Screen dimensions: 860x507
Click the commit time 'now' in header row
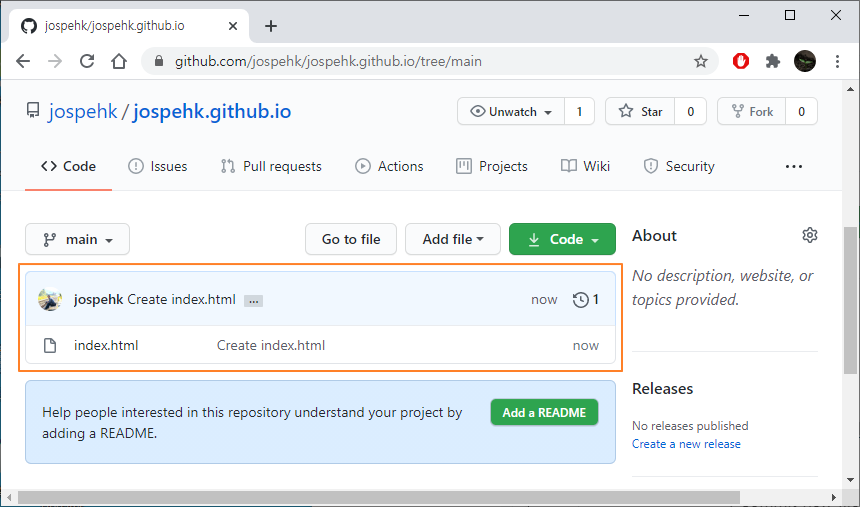544,300
